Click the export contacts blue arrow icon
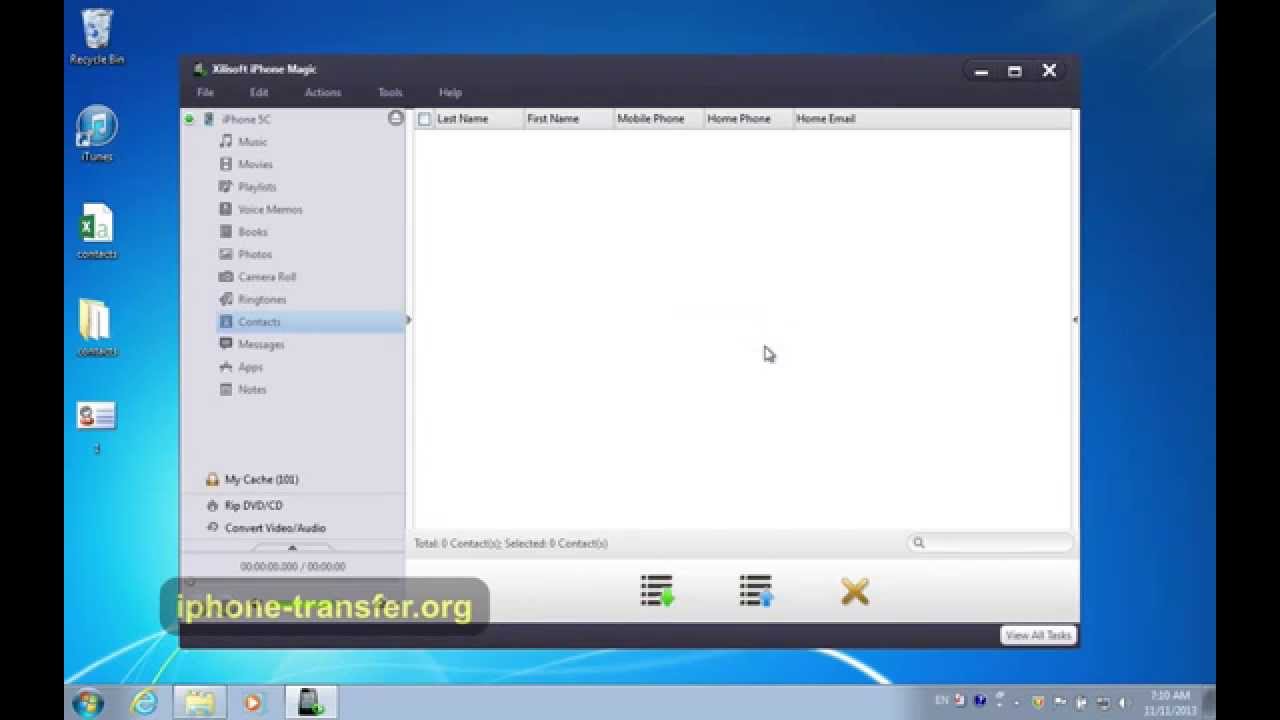This screenshot has height=720, width=1280. coord(756,591)
